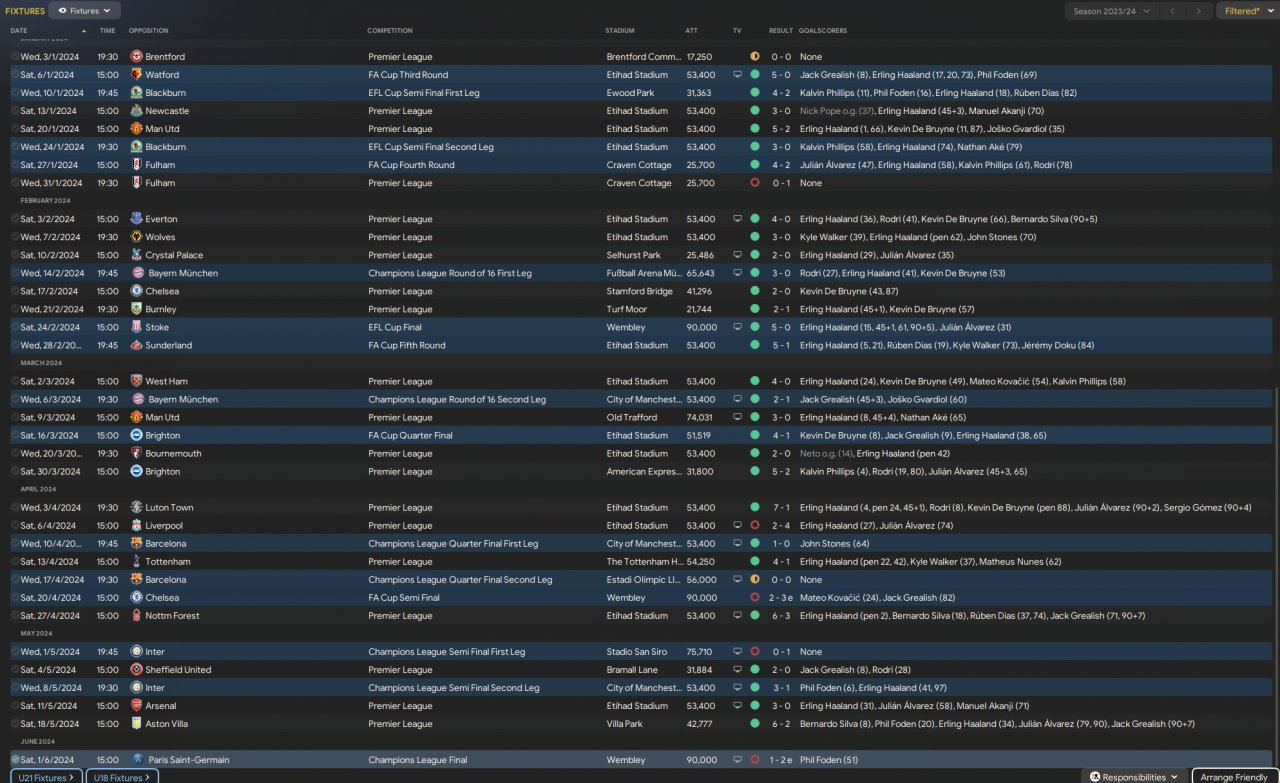Open the Fixtures view dropdown
Image resolution: width=1280 pixels, height=783 pixels.
pos(85,11)
